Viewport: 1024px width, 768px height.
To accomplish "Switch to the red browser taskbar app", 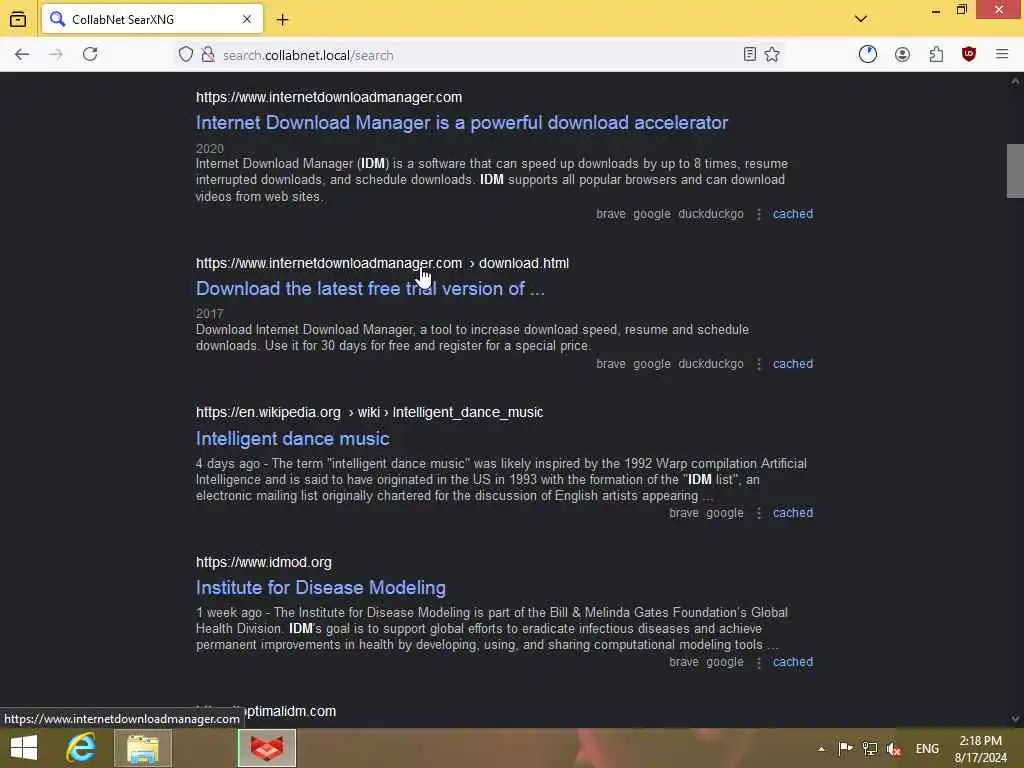I will pos(267,748).
